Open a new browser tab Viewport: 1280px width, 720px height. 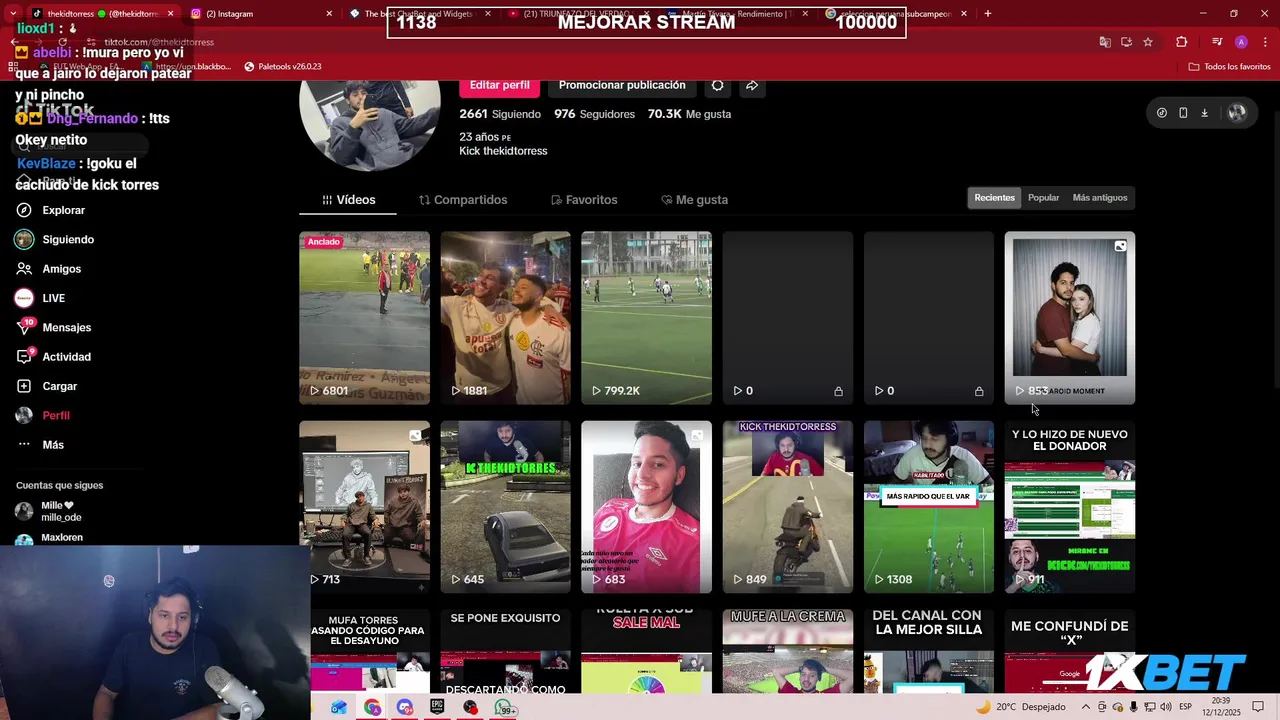coord(987,14)
